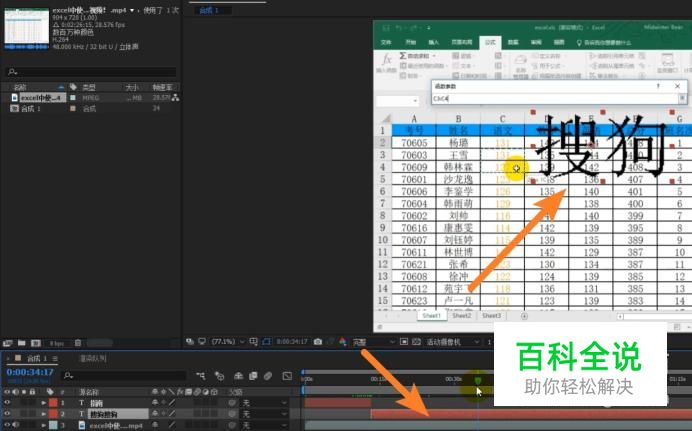Open grid and guide options icon
Image resolution: width=692 pixels, height=431 pixels.
point(253,342)
